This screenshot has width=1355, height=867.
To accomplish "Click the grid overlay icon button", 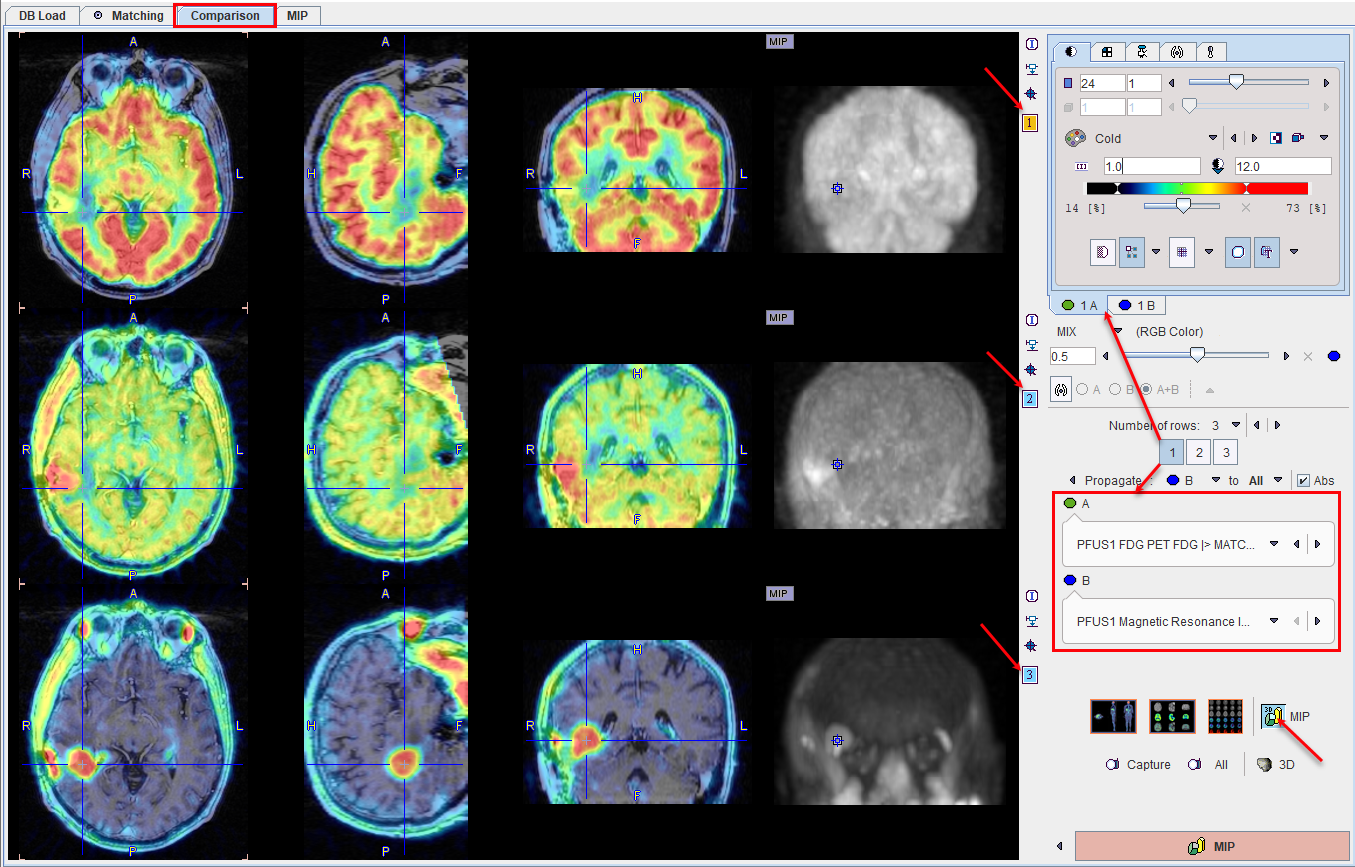I will pos(1182,253).
